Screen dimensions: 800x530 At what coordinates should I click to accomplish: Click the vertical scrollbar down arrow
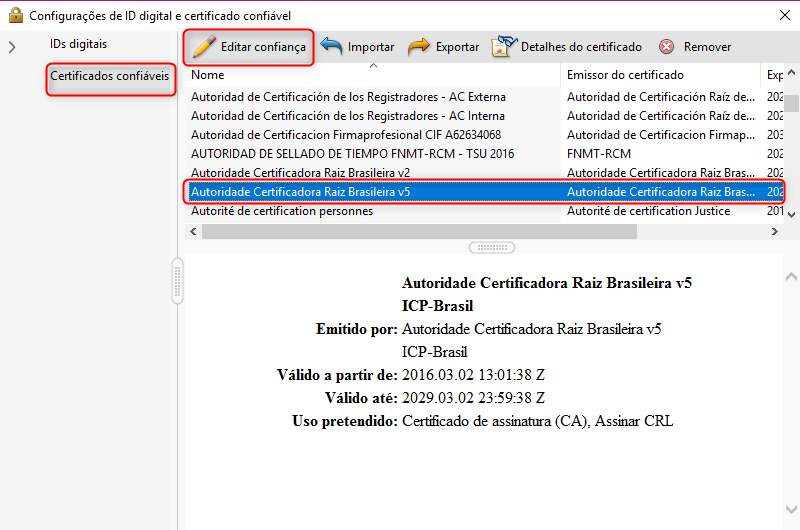click(791, 212)
